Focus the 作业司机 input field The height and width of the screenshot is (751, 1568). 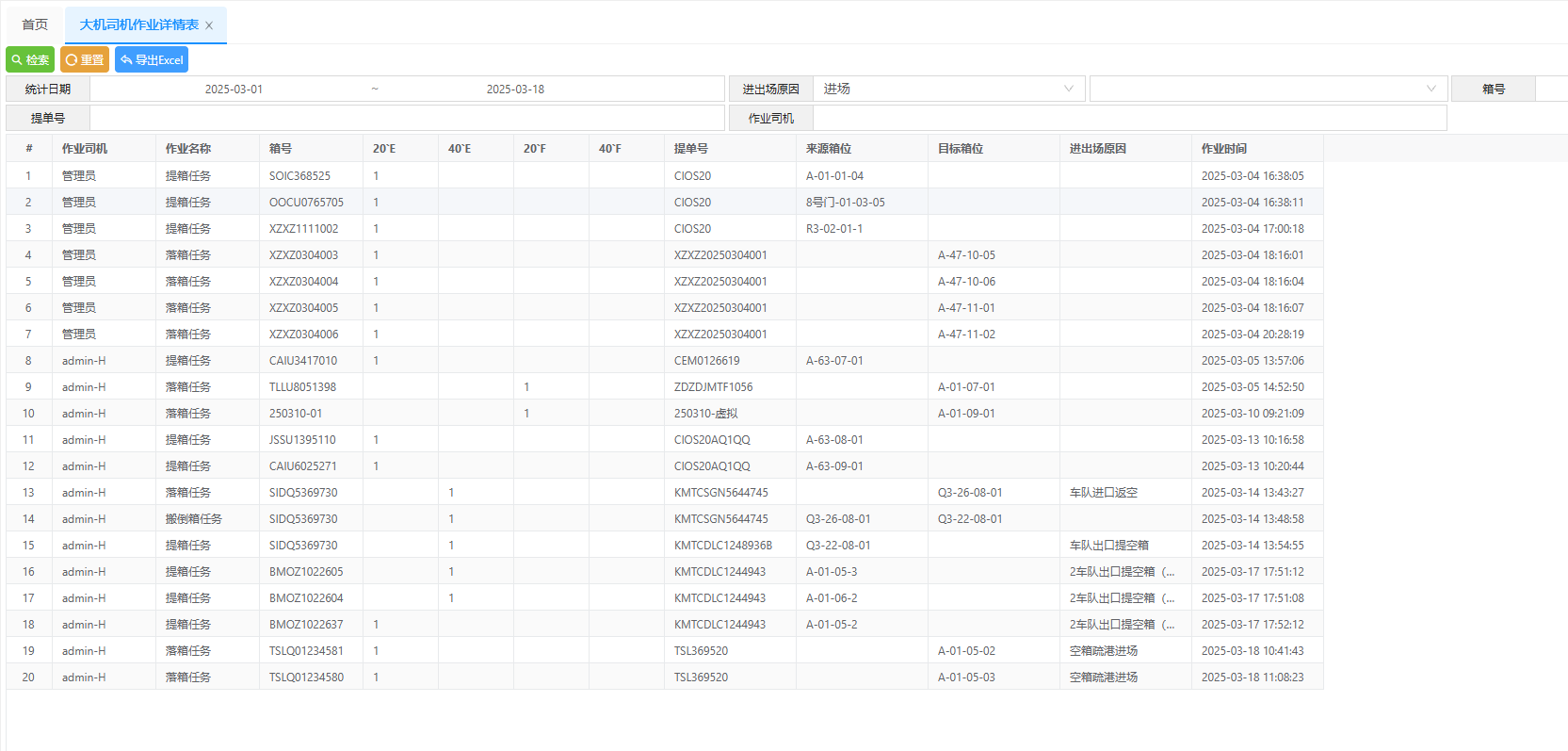[x=1128, y=118]
